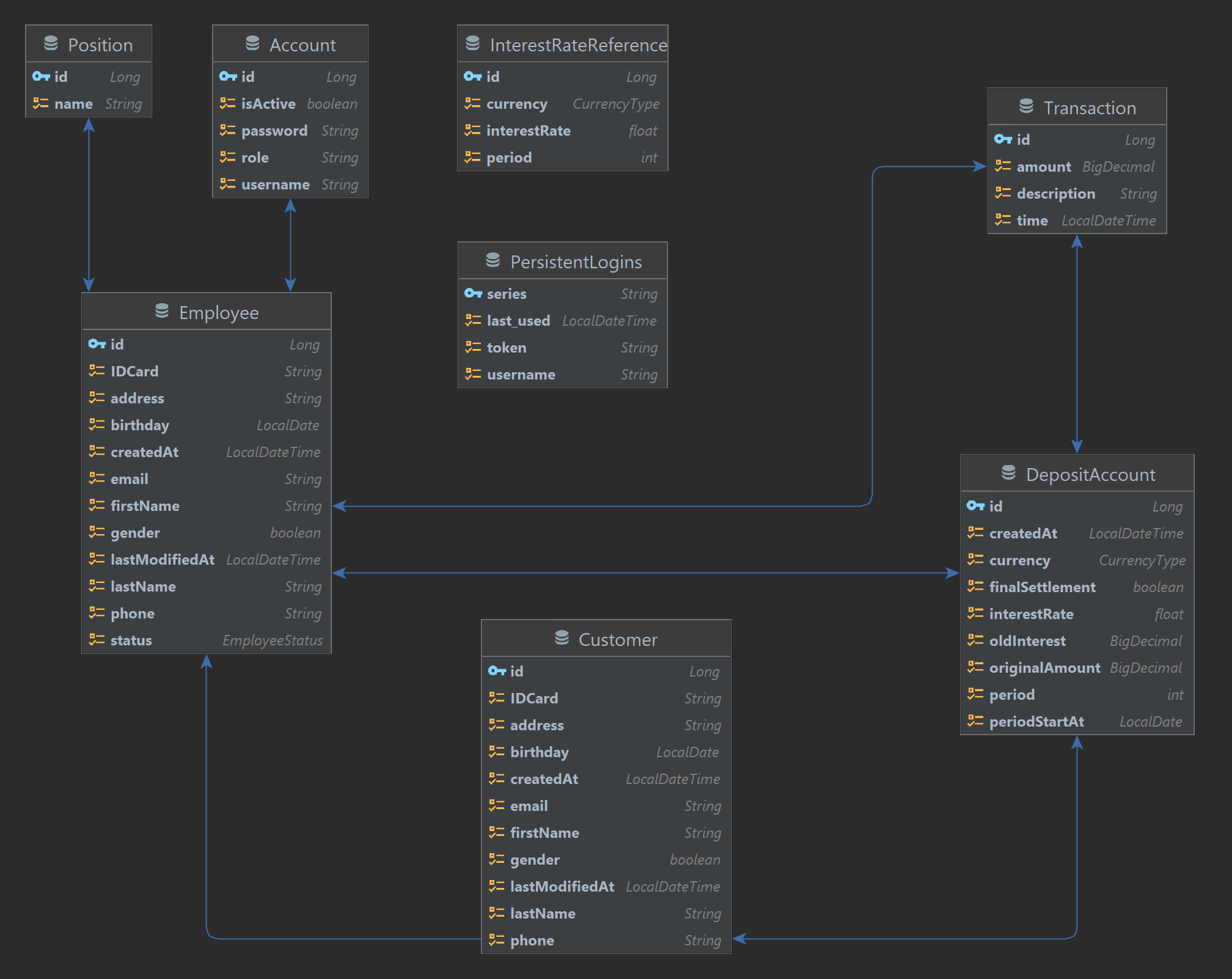Select the address column in Customer
The image size is (1232, 979).
pyautogui.click(x=606, y=725)
